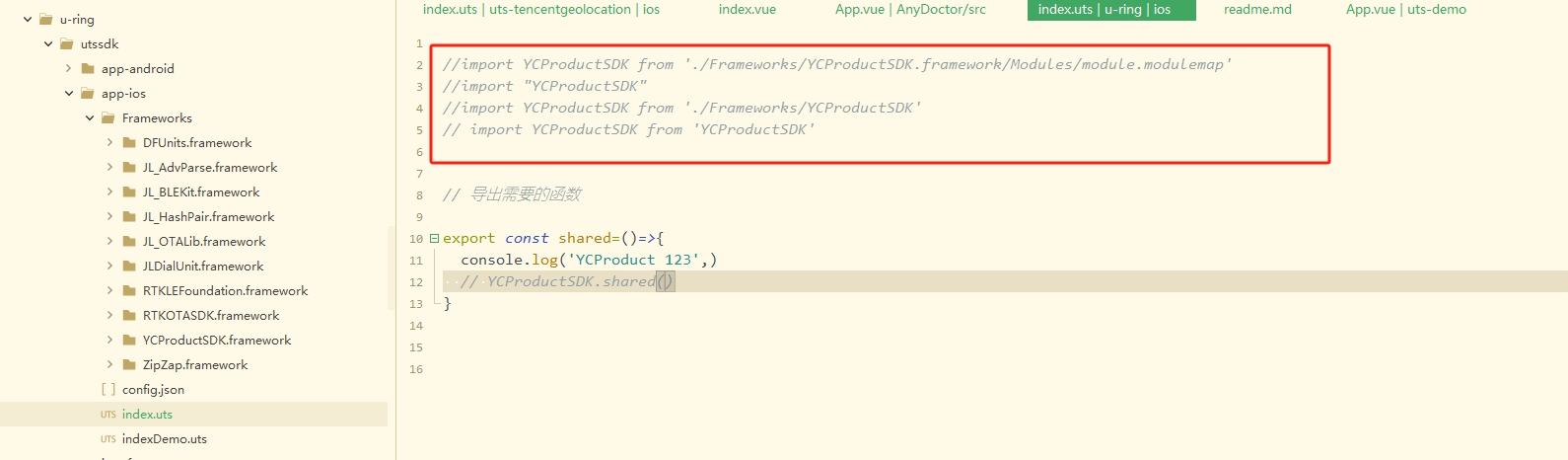
Task: Select the utssdk folder name
Action: [100, 44]
